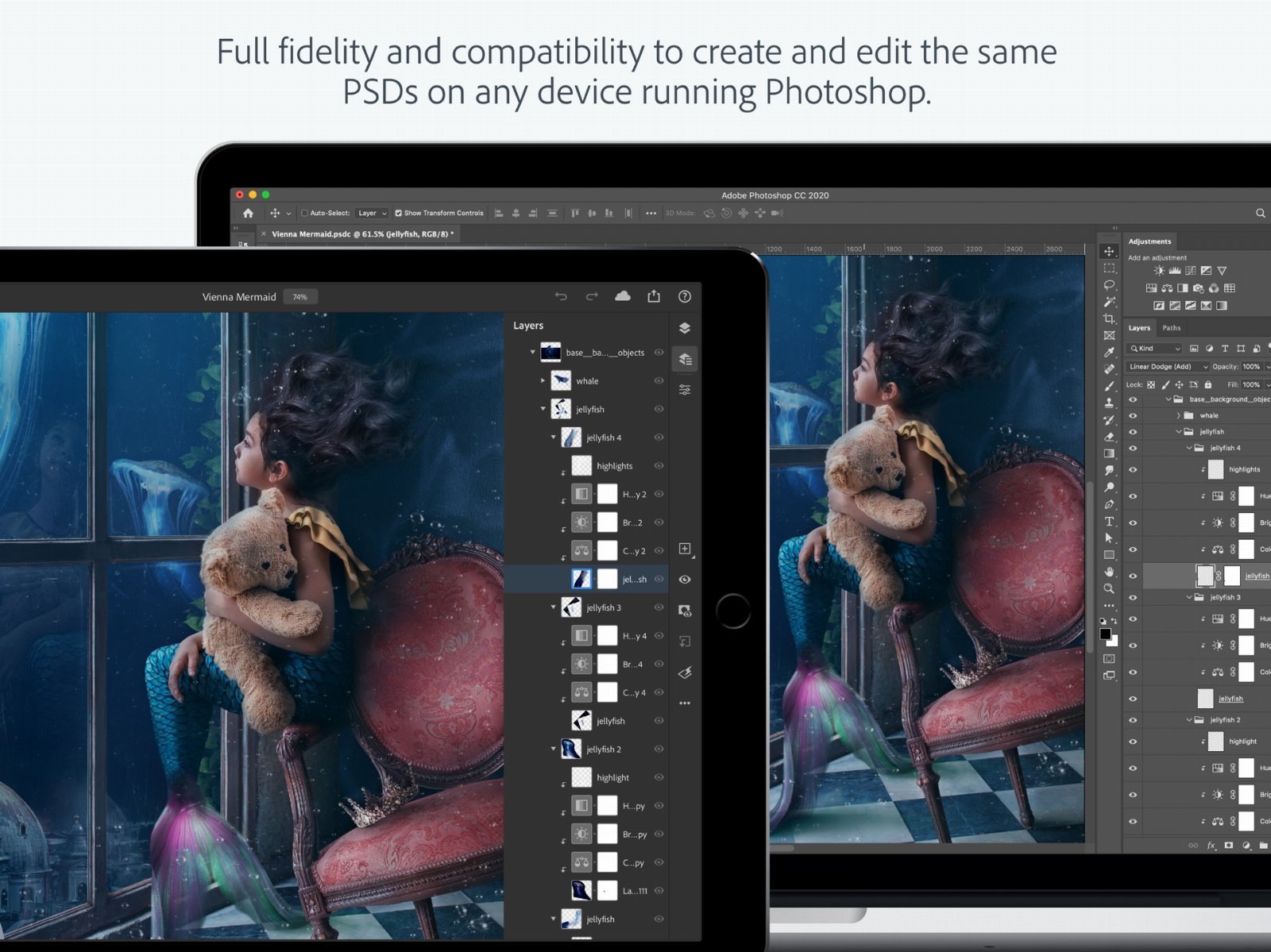Click the three-dot more options on iPad sidebar
The image size is (1271, 952).
(685, 703)
